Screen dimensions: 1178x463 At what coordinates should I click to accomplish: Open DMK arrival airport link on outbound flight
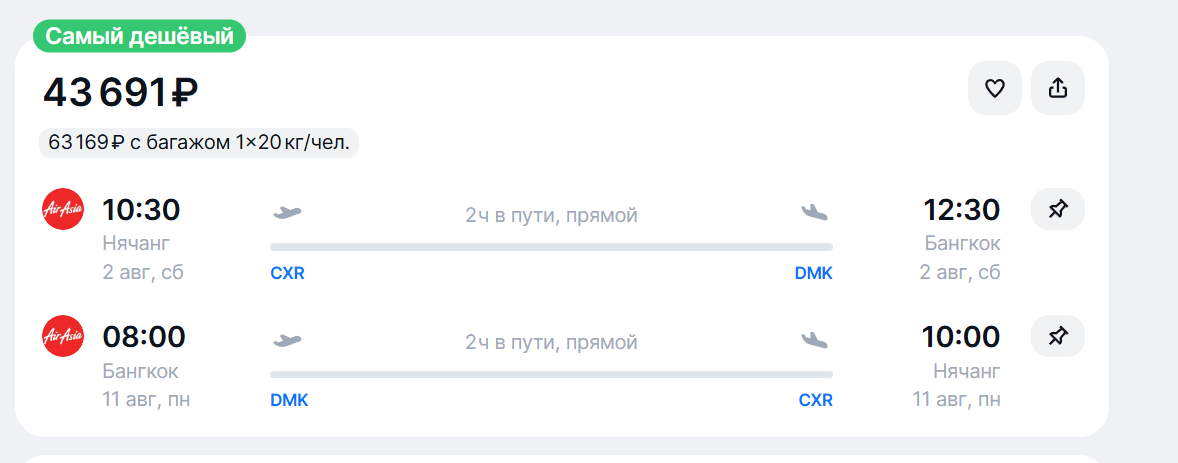click(814, 273)
